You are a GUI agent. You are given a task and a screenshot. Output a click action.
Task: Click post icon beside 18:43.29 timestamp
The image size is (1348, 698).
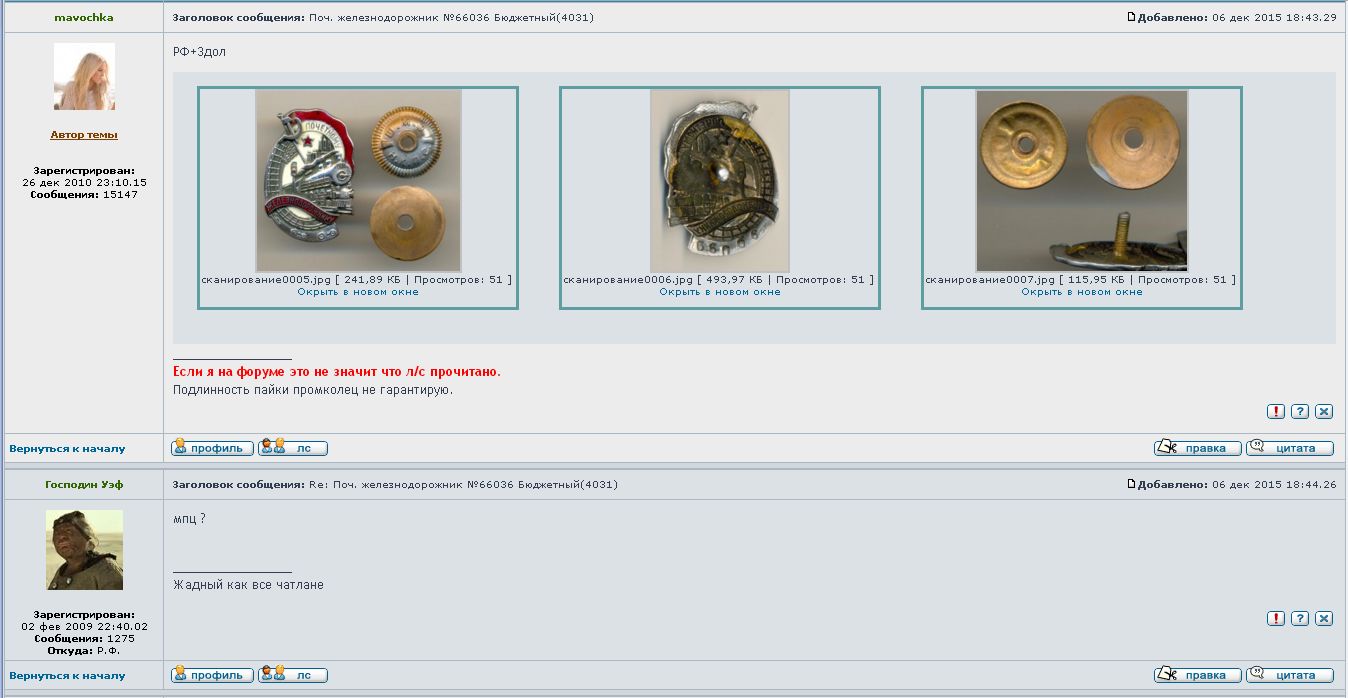(1131, 17)
